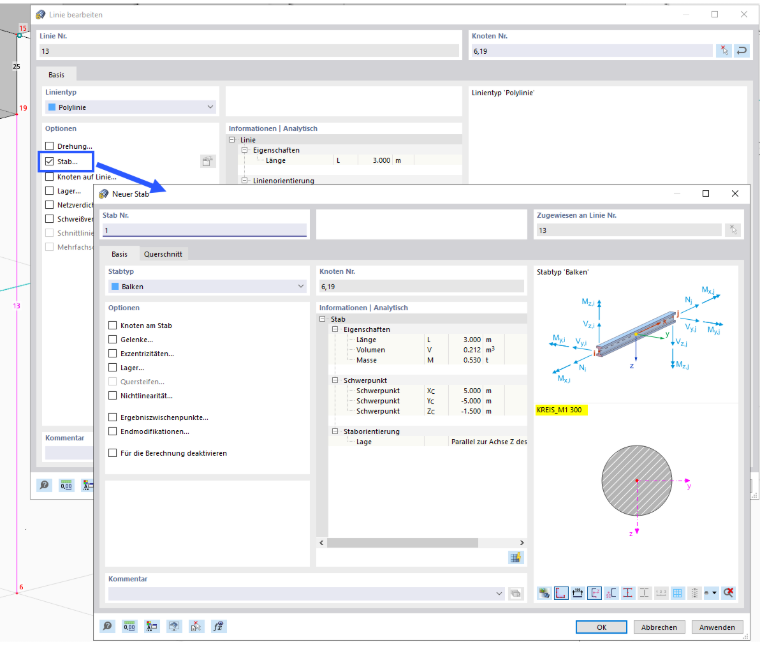Enable the Knoten am Stab checkbox
The height and width of the screenshot is (645, 760).
[x=112, y=325]
